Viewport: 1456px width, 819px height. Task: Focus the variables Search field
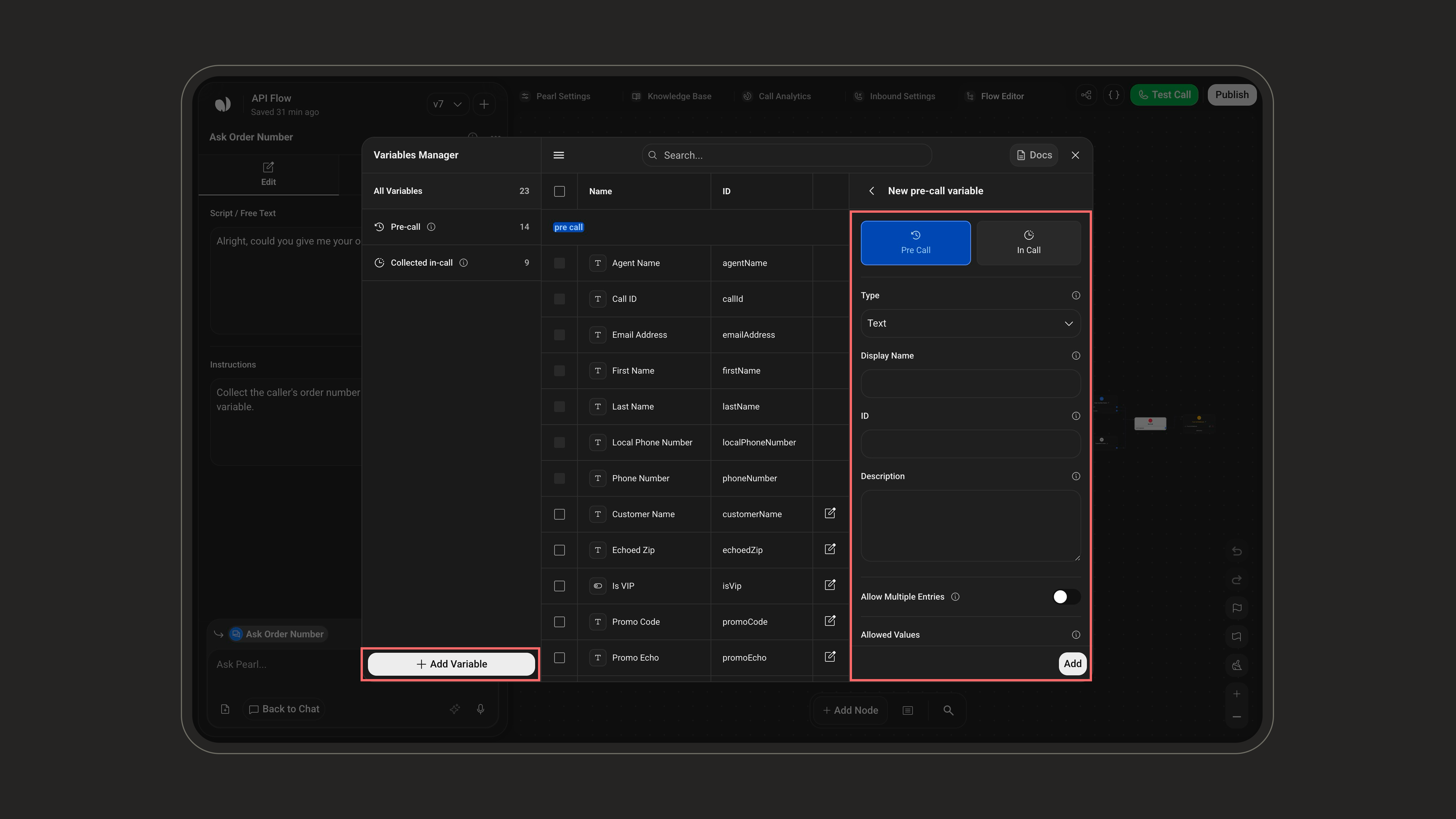[x=786, y=155]
